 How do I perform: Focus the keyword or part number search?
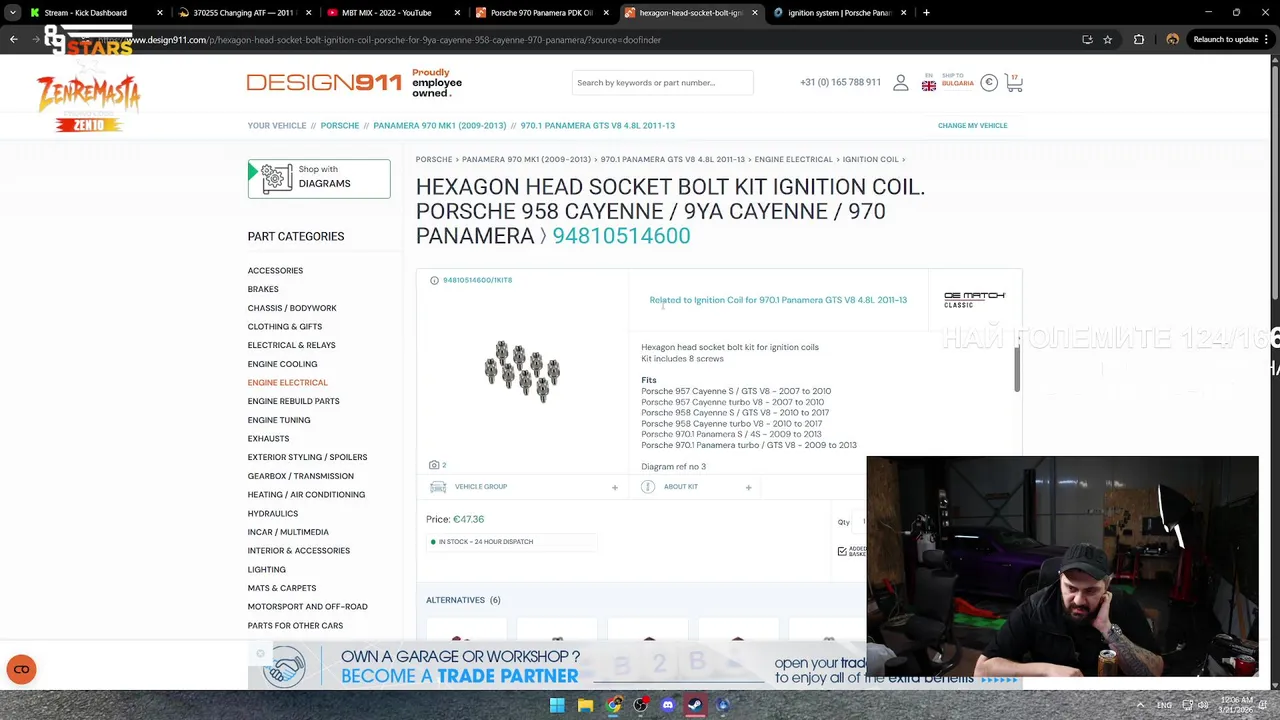662,83
